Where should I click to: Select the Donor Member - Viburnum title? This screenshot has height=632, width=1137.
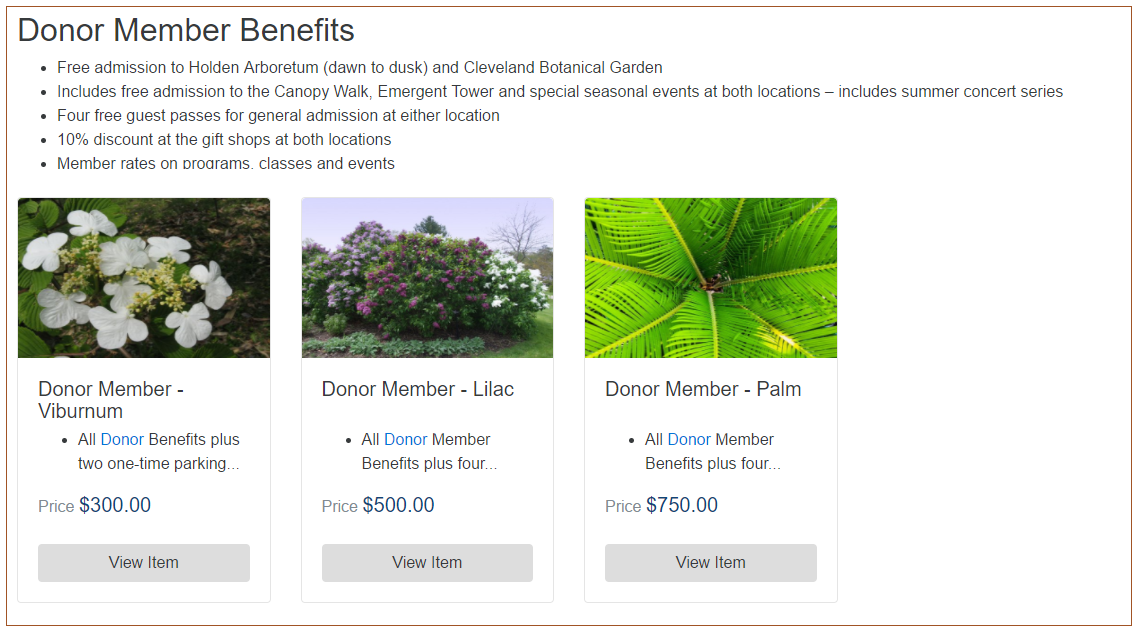click(x=111, y=400)
